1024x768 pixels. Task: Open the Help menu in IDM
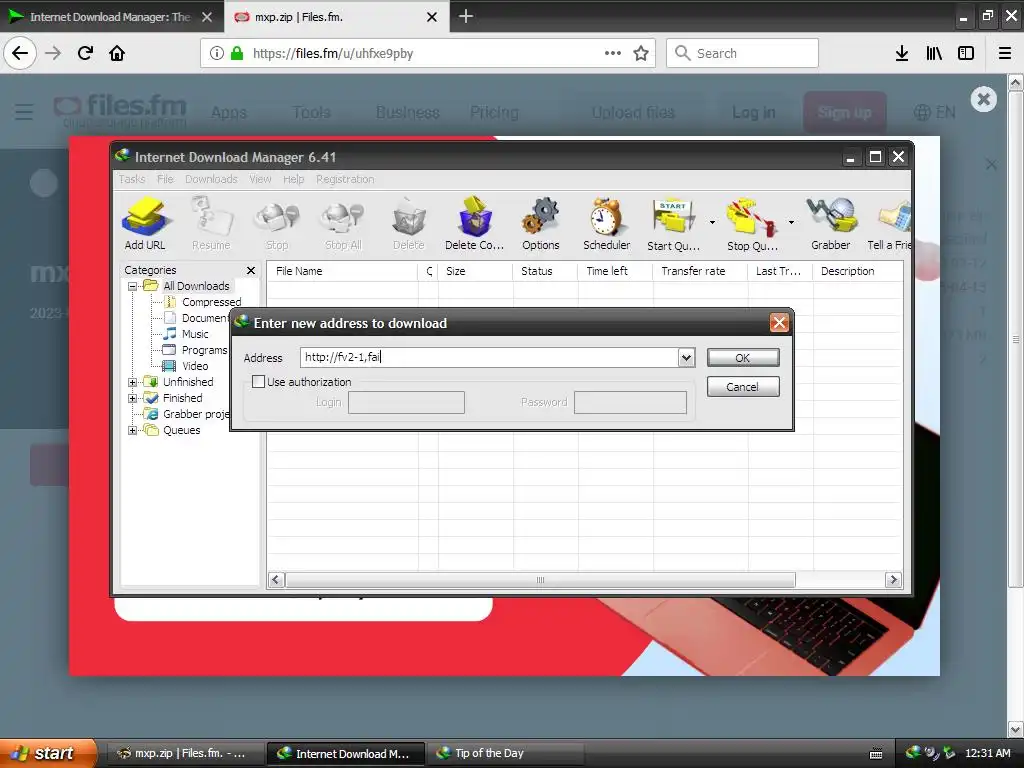[x=293, y=179]
